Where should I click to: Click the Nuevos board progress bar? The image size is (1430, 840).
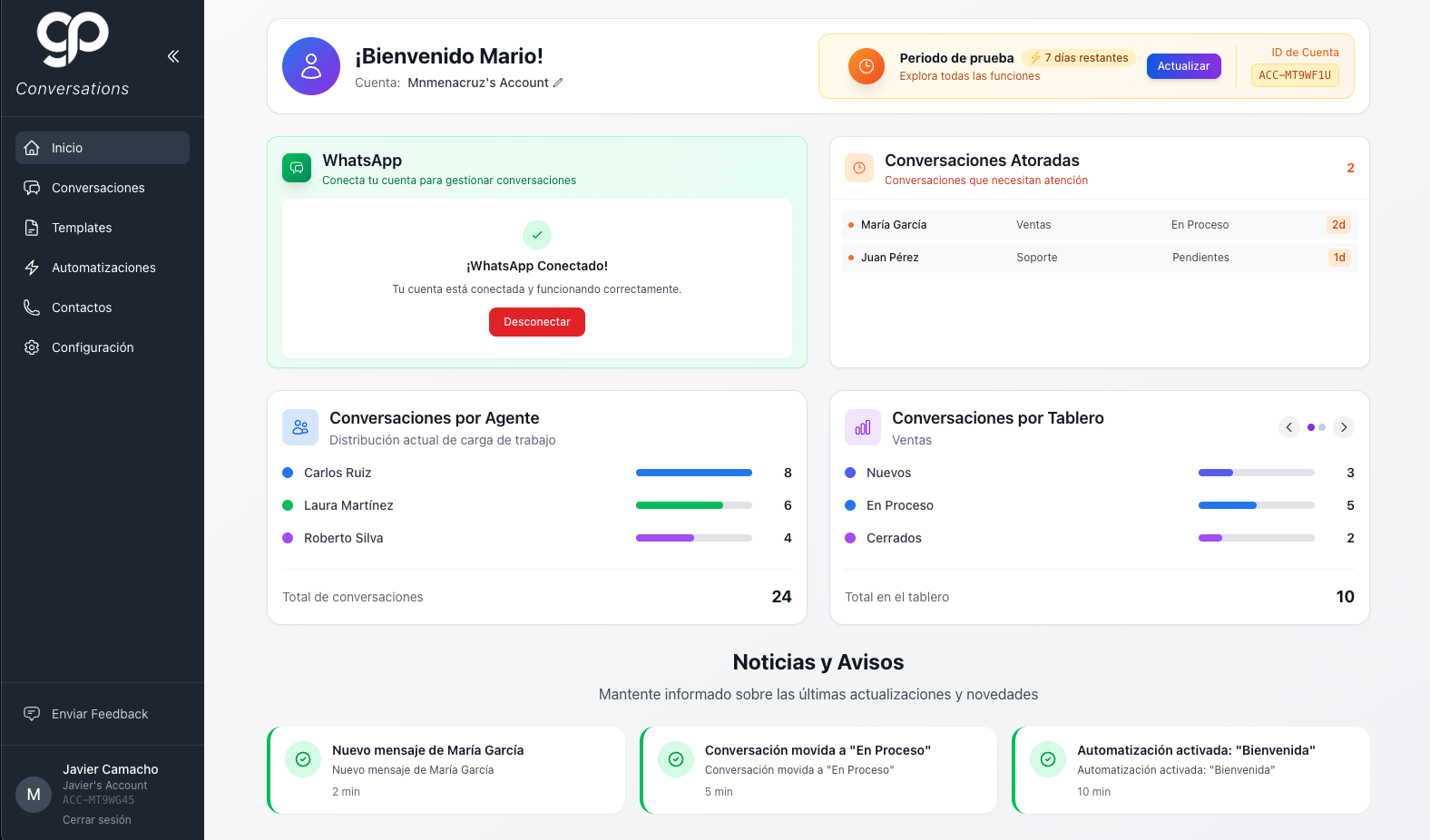[1257, 473]
